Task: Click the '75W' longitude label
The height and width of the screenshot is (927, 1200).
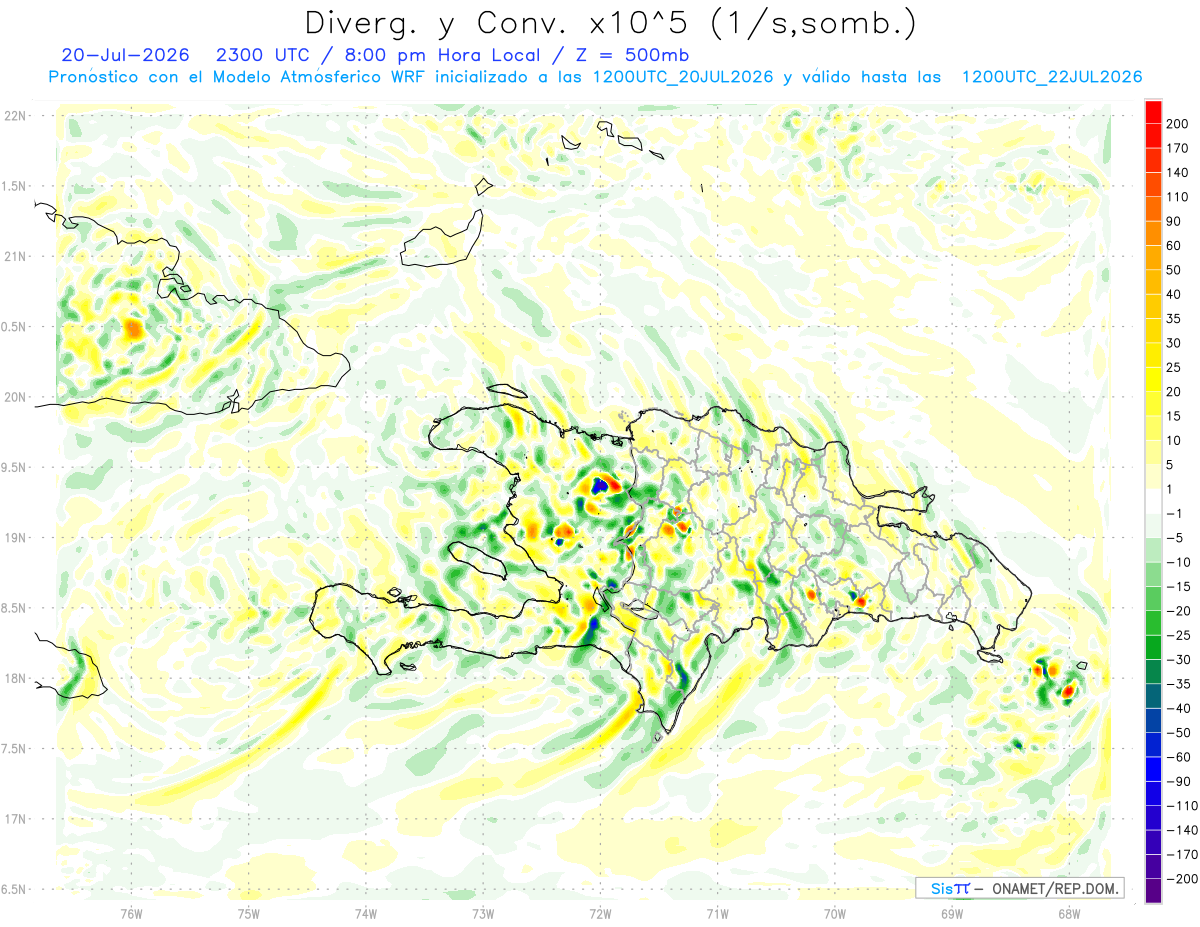Action: 248,912
